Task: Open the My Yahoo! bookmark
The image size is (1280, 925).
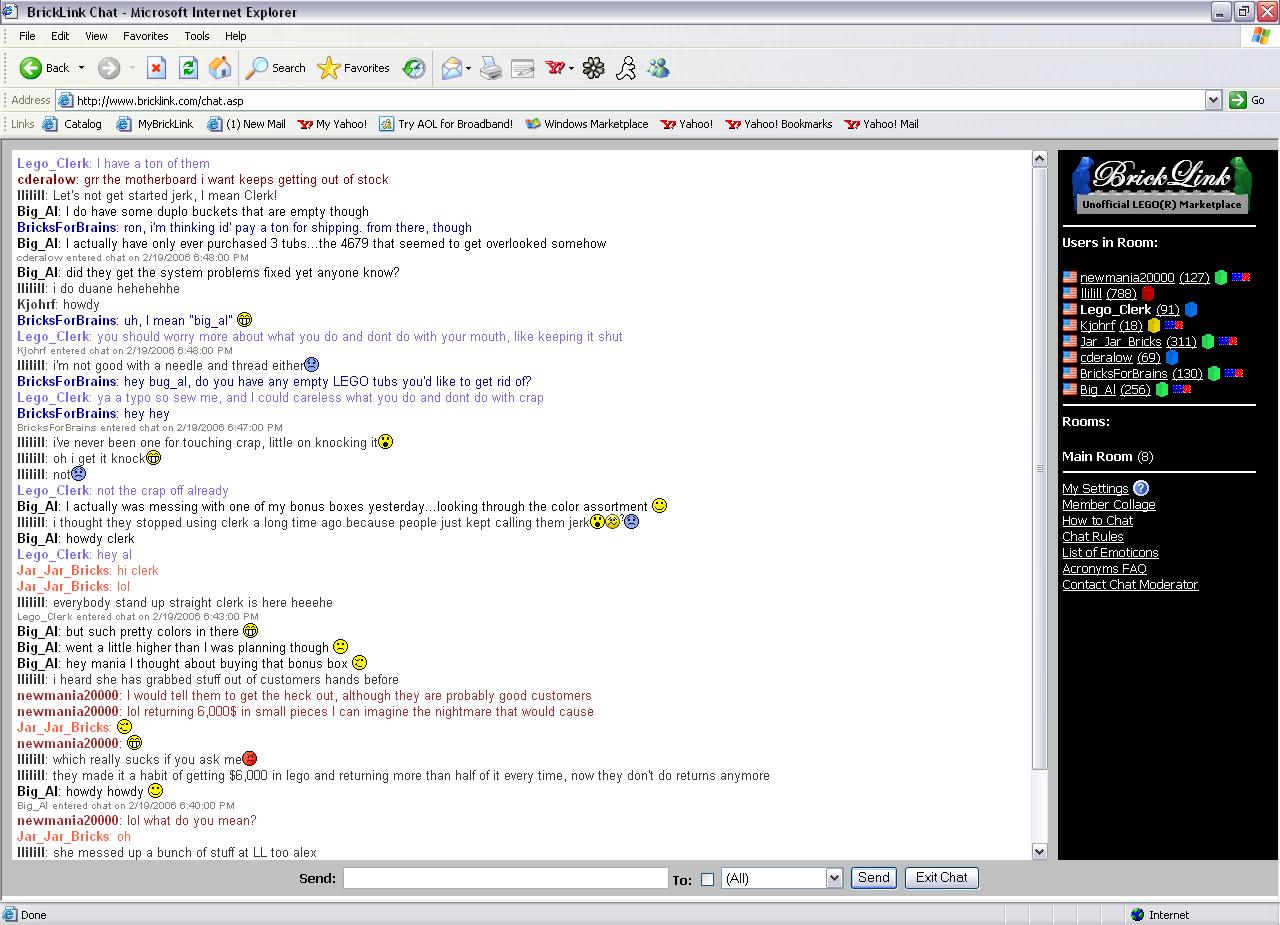Action: 333,124
